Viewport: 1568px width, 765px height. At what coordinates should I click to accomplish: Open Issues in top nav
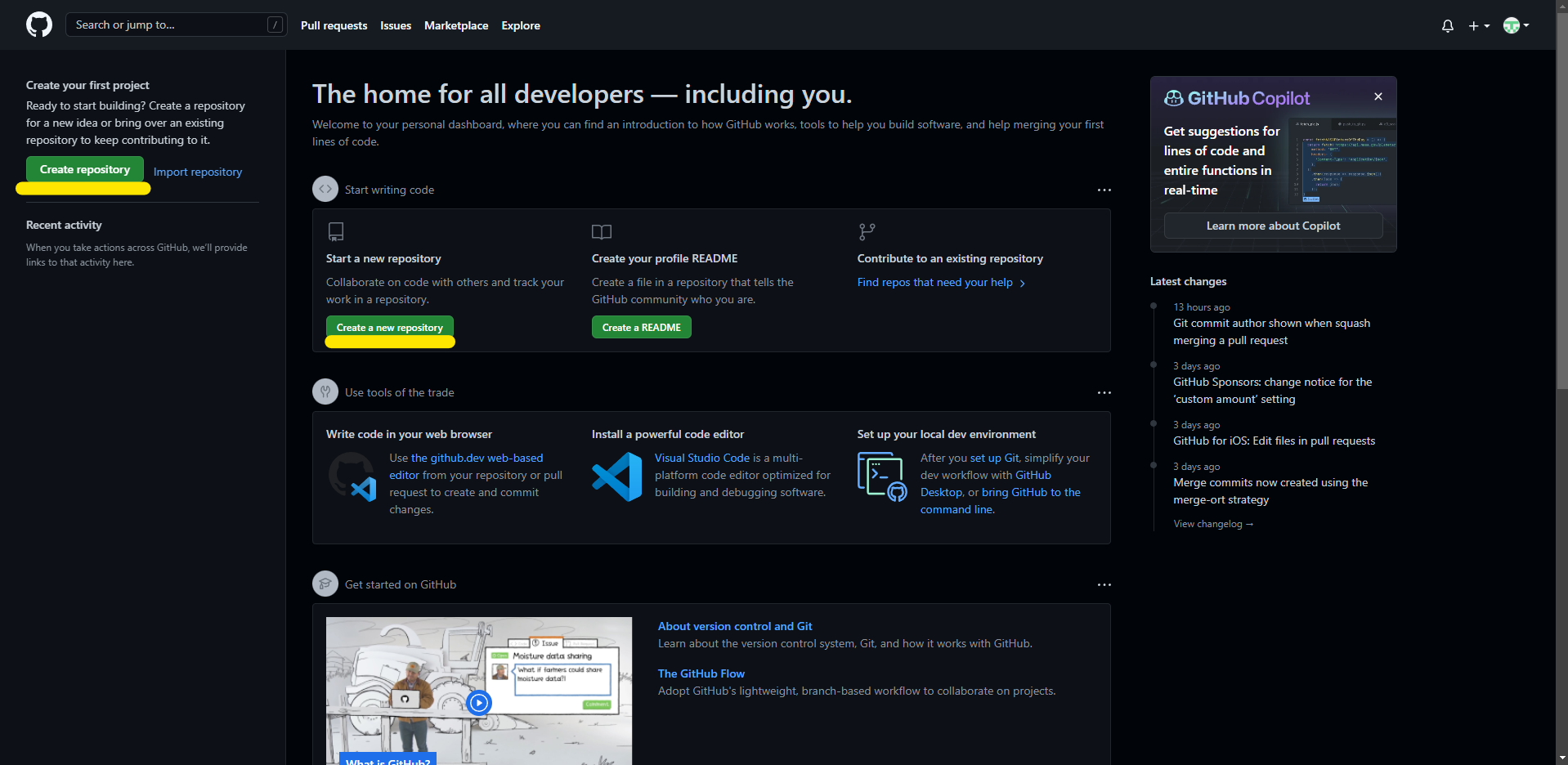396,25
